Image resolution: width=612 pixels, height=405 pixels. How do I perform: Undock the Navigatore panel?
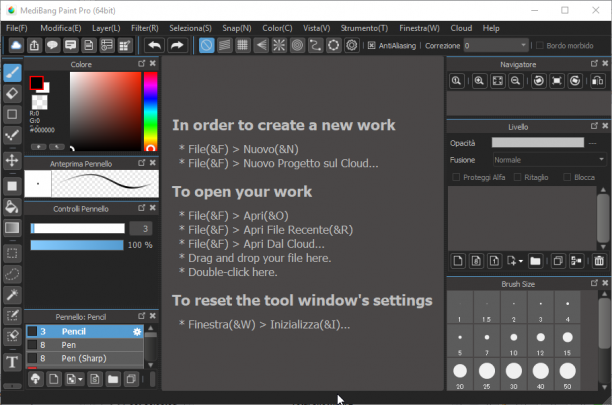click(x=594, y=63)
